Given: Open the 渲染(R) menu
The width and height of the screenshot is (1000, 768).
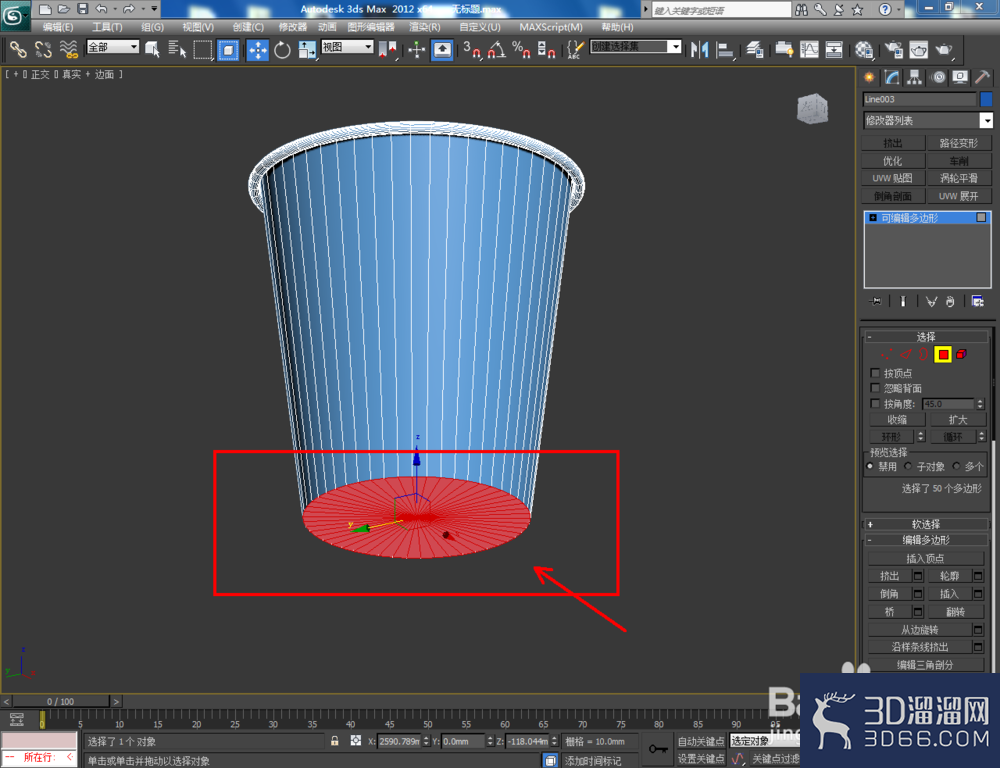Looking at the screenshot, I should point(425,27).
